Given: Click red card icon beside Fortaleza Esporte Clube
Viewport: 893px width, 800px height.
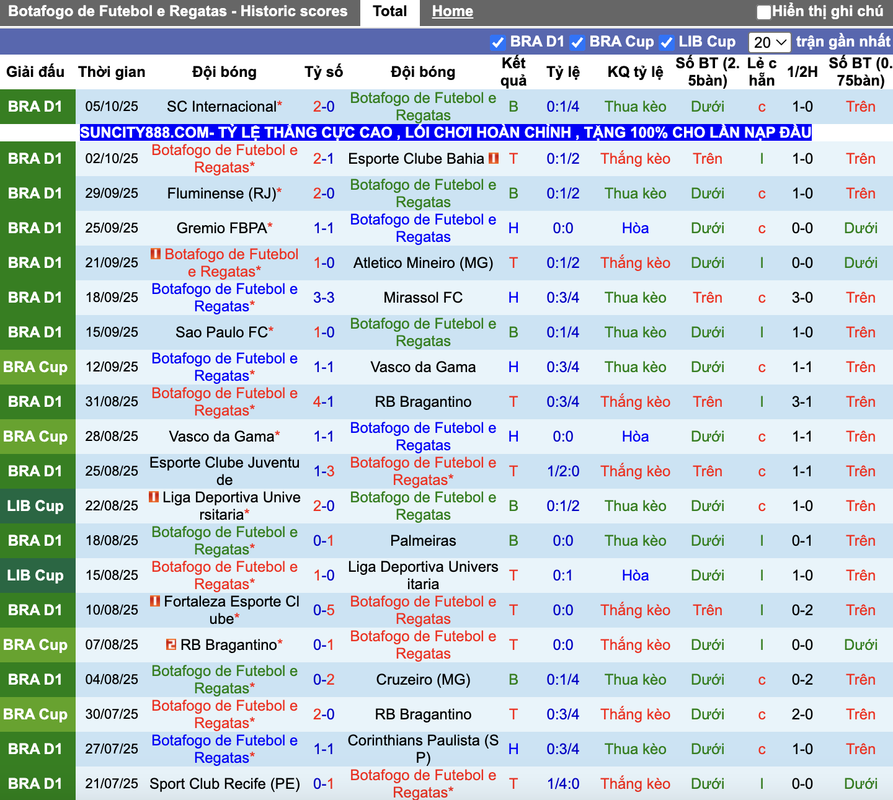Looking at the screenshot, I should [x=155, y=601].
